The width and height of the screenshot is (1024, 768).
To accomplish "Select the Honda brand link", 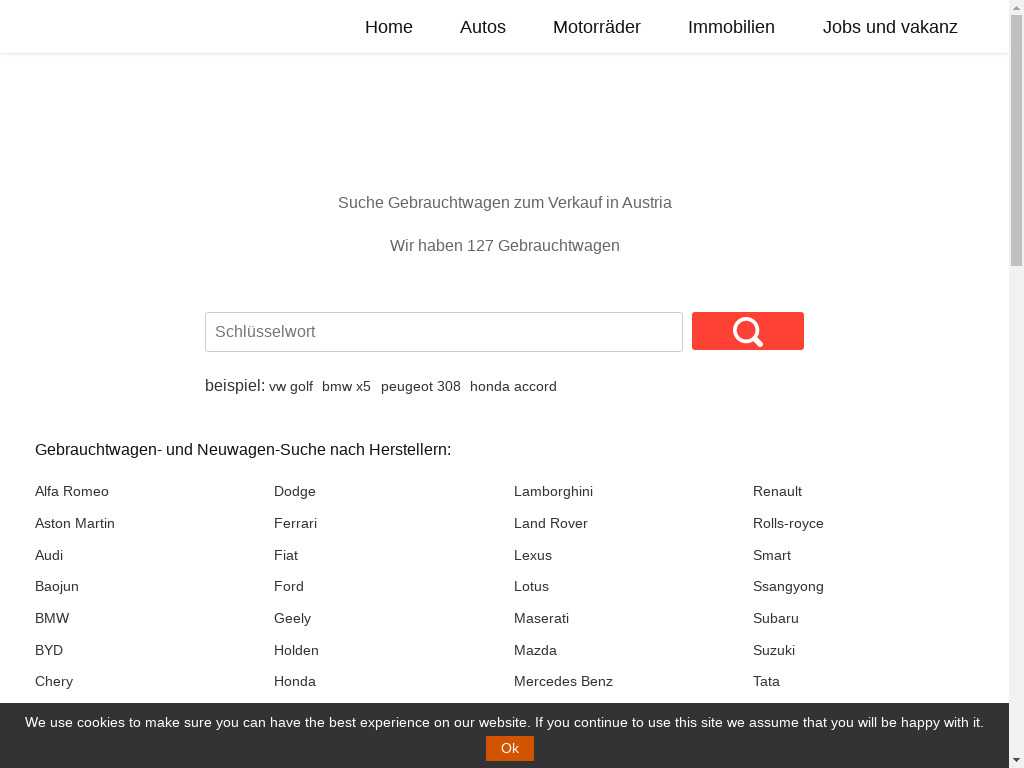I will pos(295,681).
